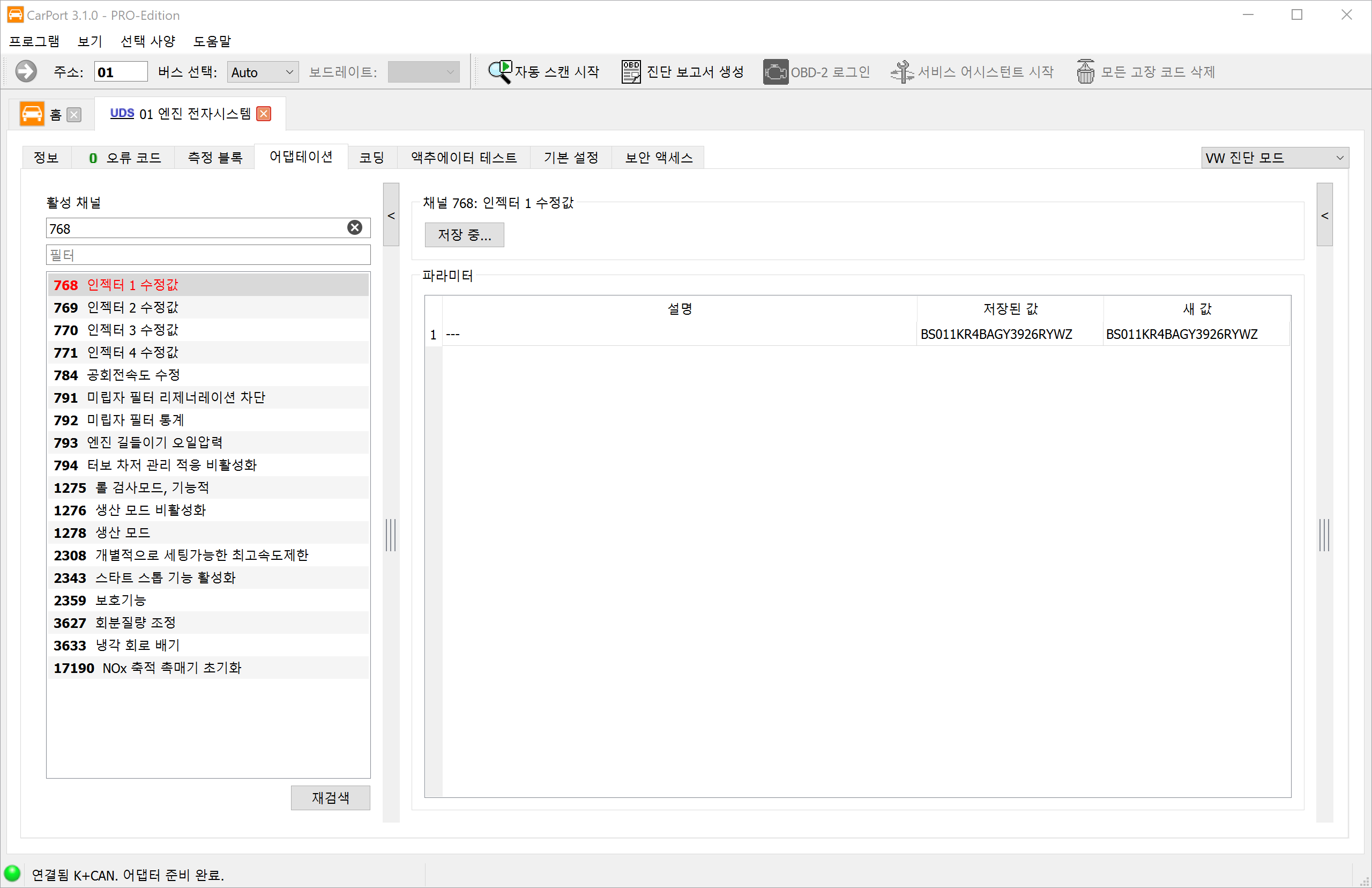The width and height of the screenshot is (1372, 888).
Task: Select channel 771 인젝터 4 수정값
Action: pos(208,352)
